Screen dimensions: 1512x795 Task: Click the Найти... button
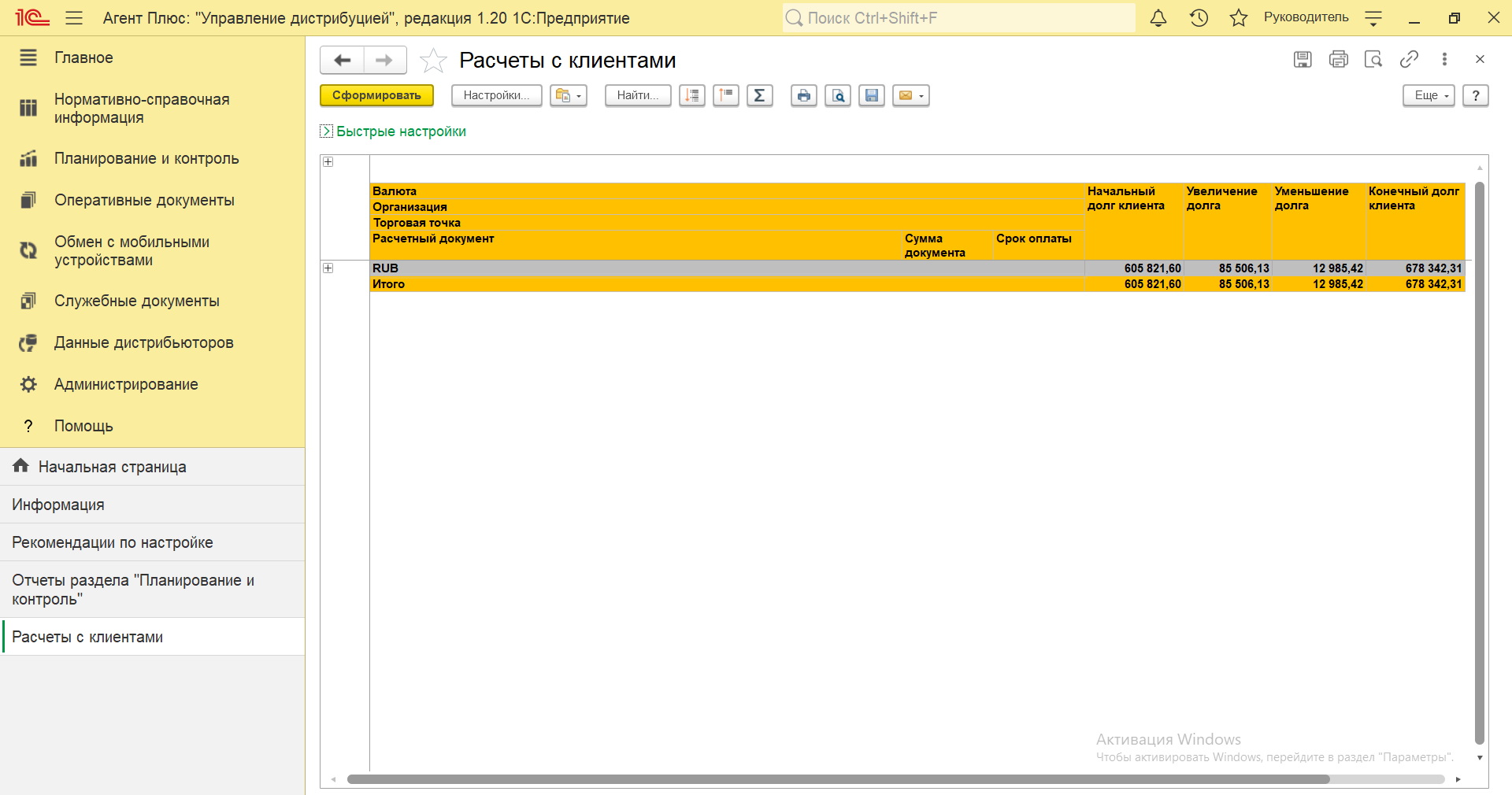coord(638,95)
